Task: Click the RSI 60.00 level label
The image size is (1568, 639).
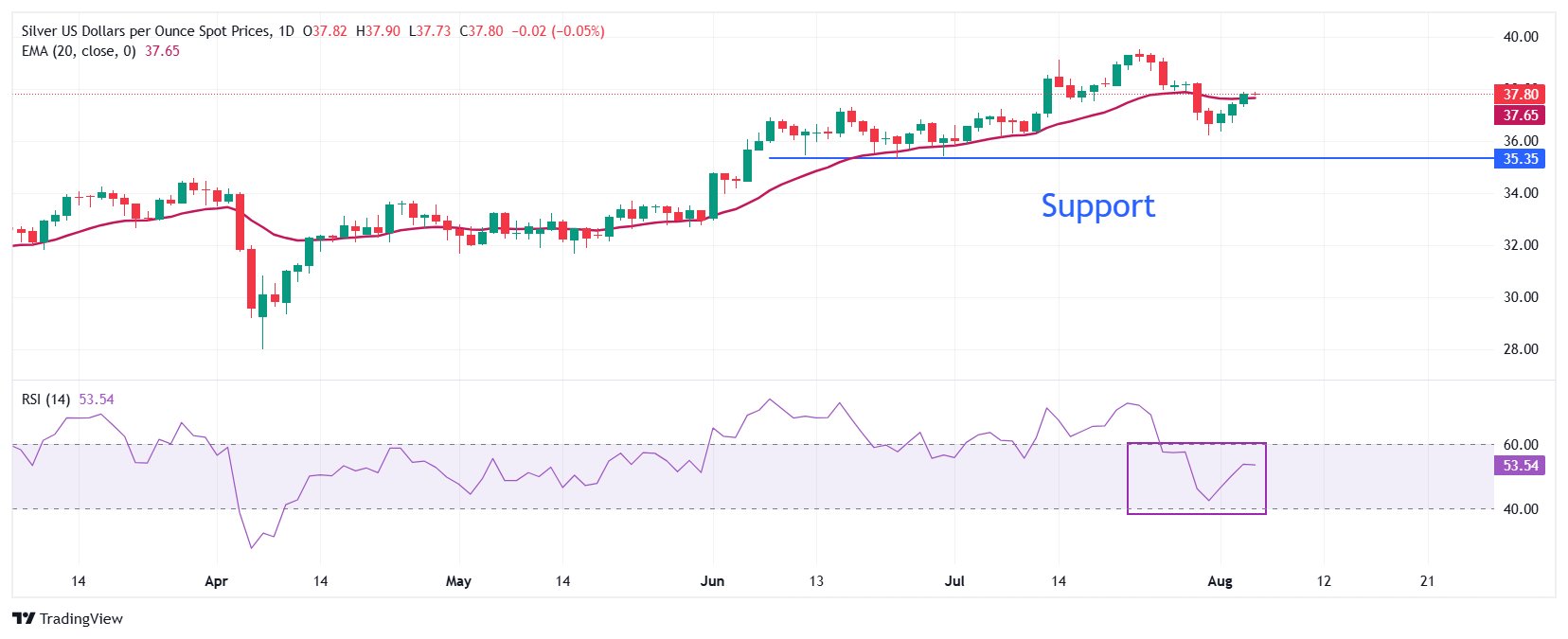Action: click(x=1521, y=445)
